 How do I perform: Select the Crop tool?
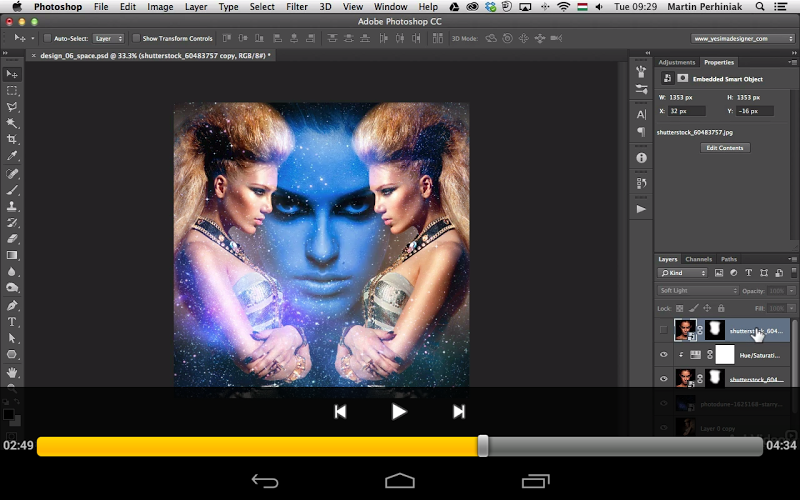point(12,139)
